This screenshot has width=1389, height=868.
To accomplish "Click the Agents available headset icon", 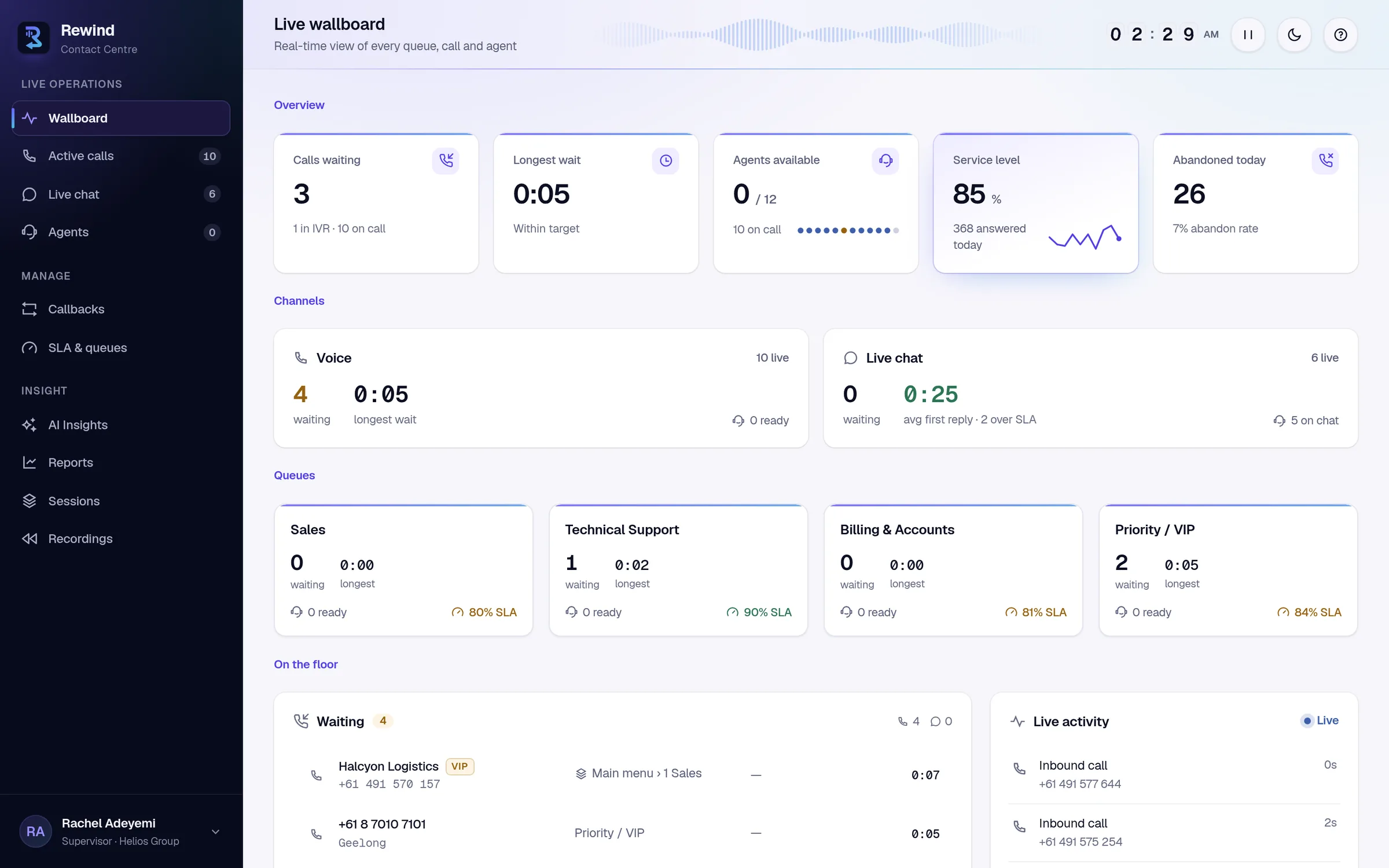I will pyautogui.click(x=885, y=160).
